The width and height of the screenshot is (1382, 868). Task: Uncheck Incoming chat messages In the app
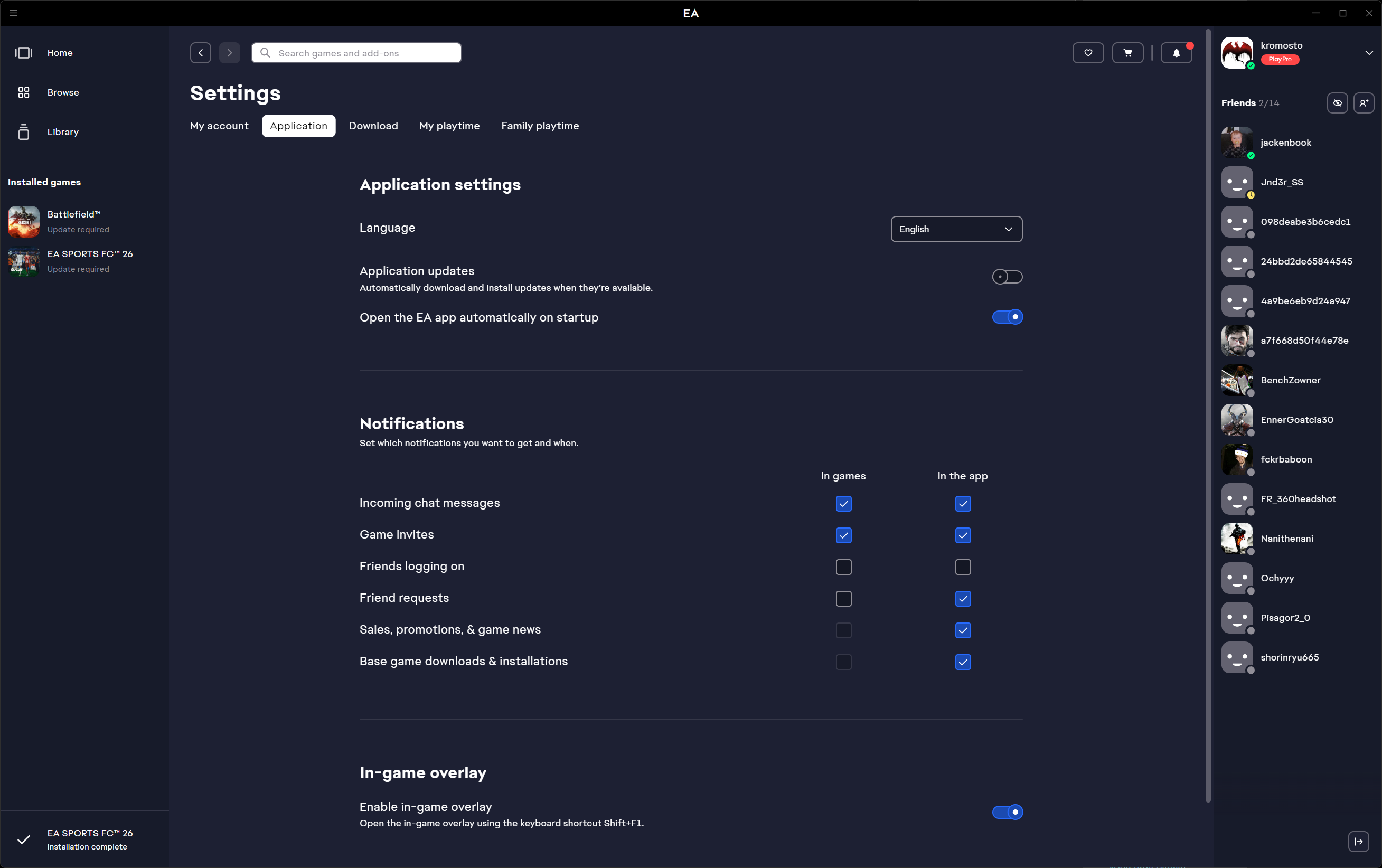point(963,504)
